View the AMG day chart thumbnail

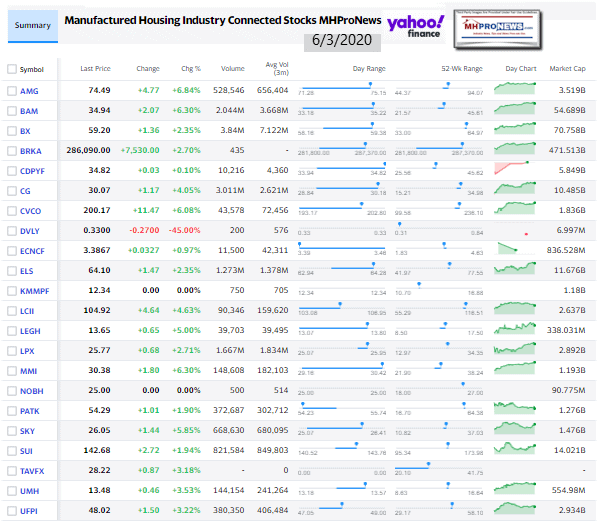pyautogui.click(x=515, y=88)
